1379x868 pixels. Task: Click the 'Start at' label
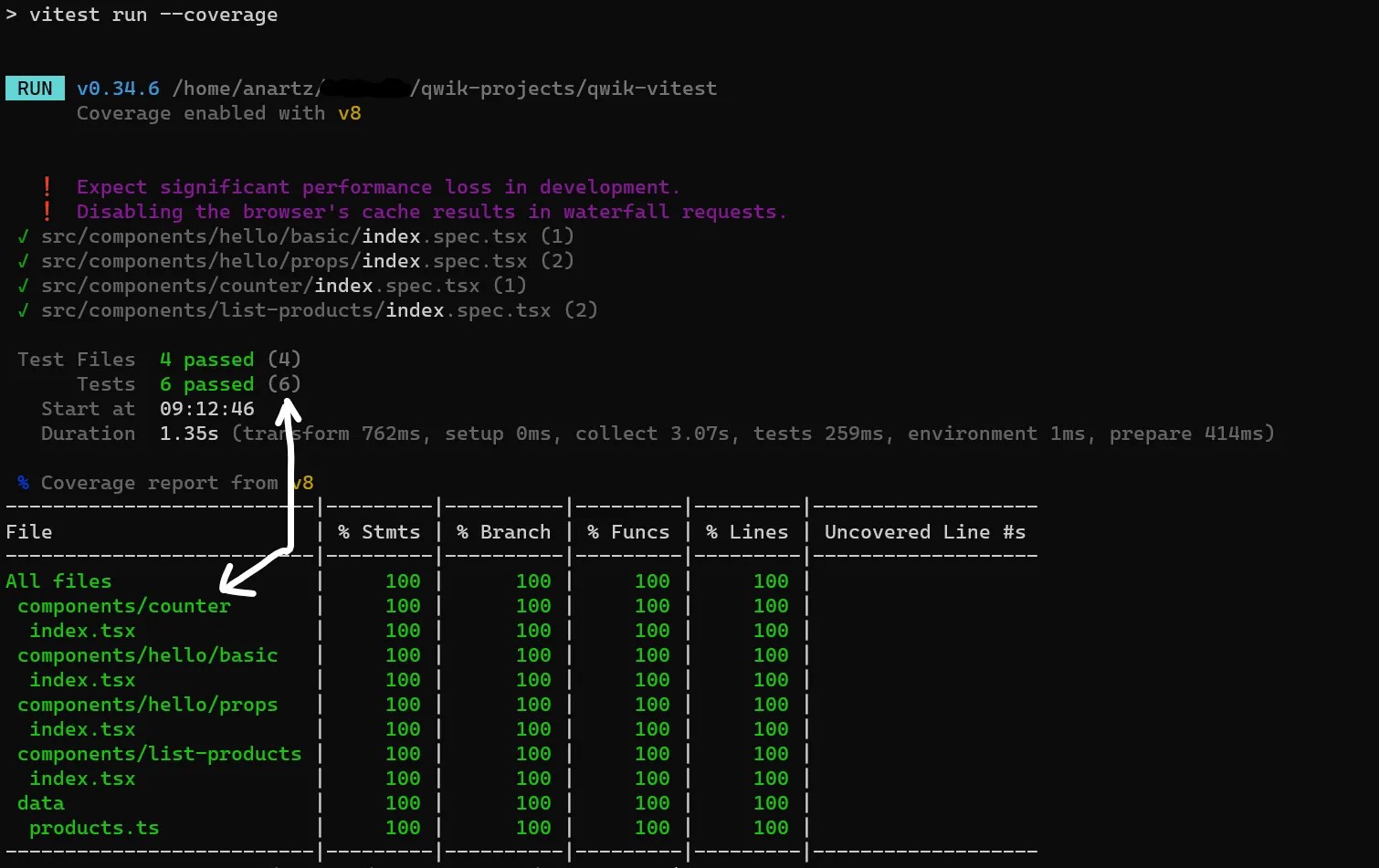88,409
